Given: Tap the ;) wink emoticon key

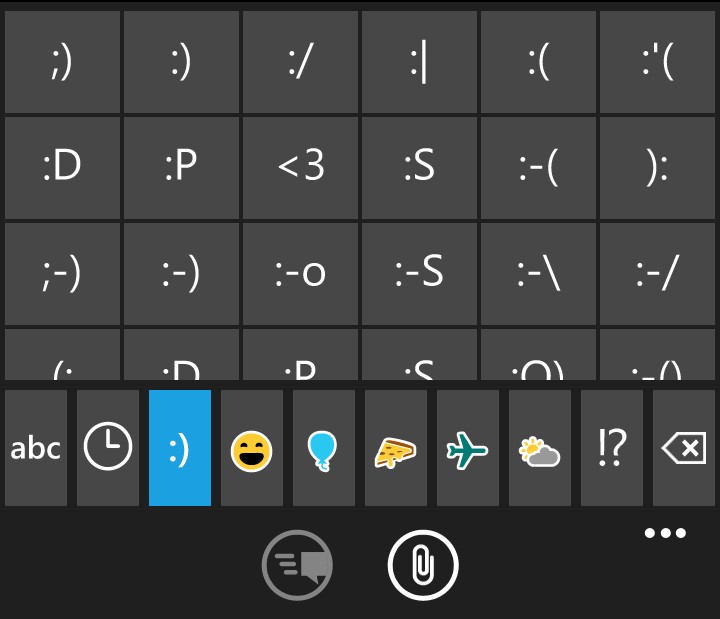Looking at the screenshot, I should click(x=62, y=62).
